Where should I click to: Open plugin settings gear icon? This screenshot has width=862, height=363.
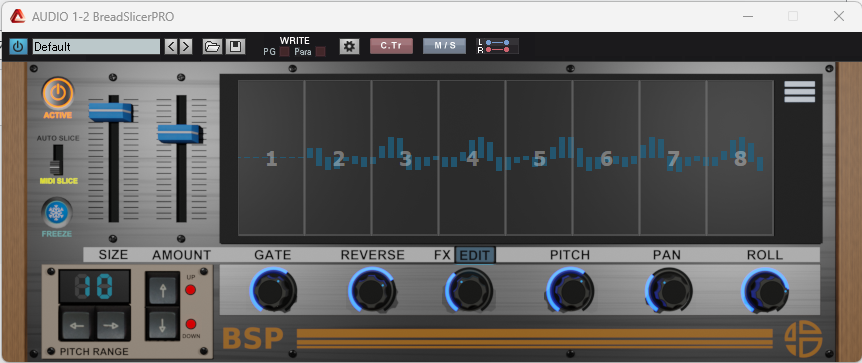coord(349,46)
